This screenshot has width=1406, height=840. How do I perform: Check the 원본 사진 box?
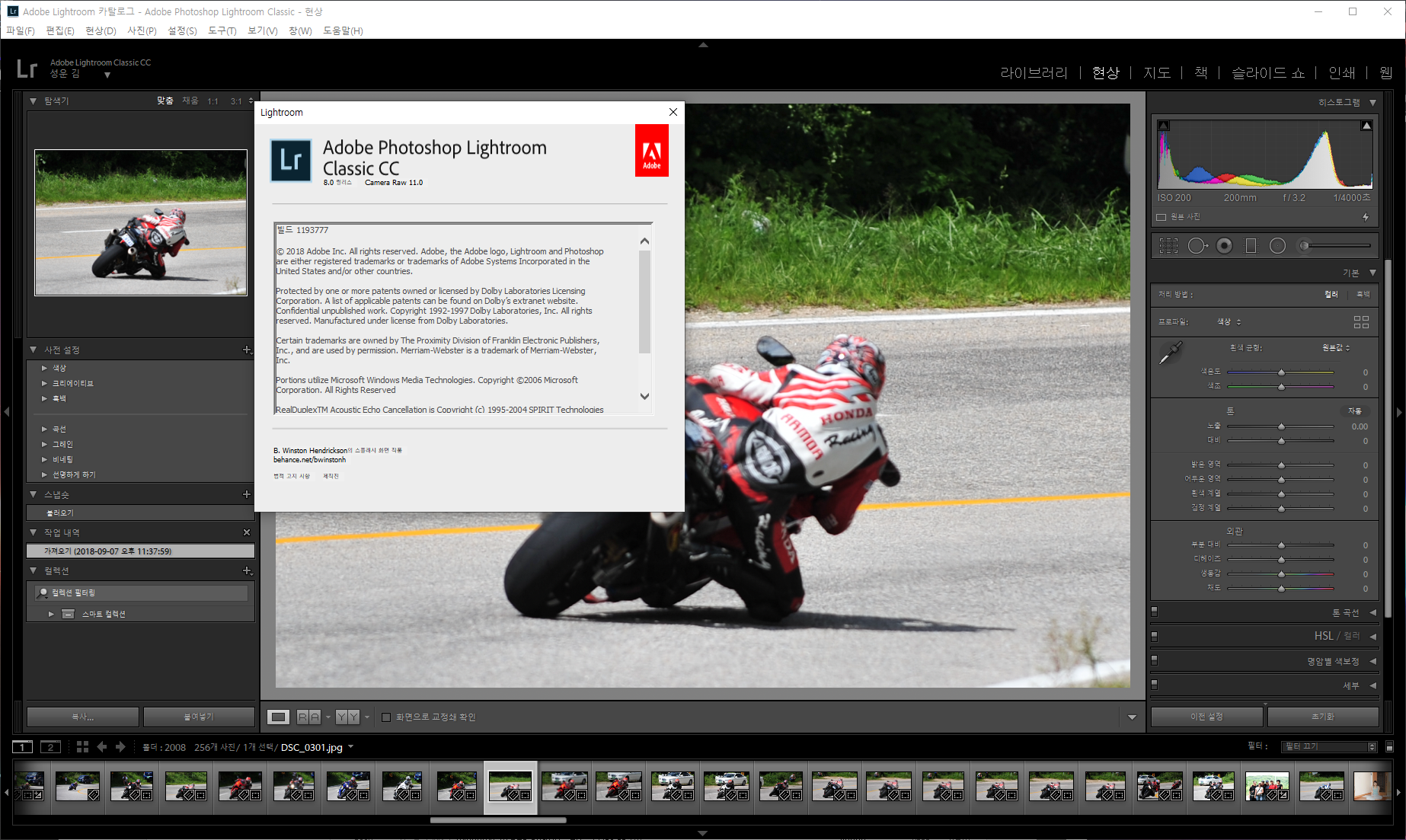click(x=1162, y=217)
